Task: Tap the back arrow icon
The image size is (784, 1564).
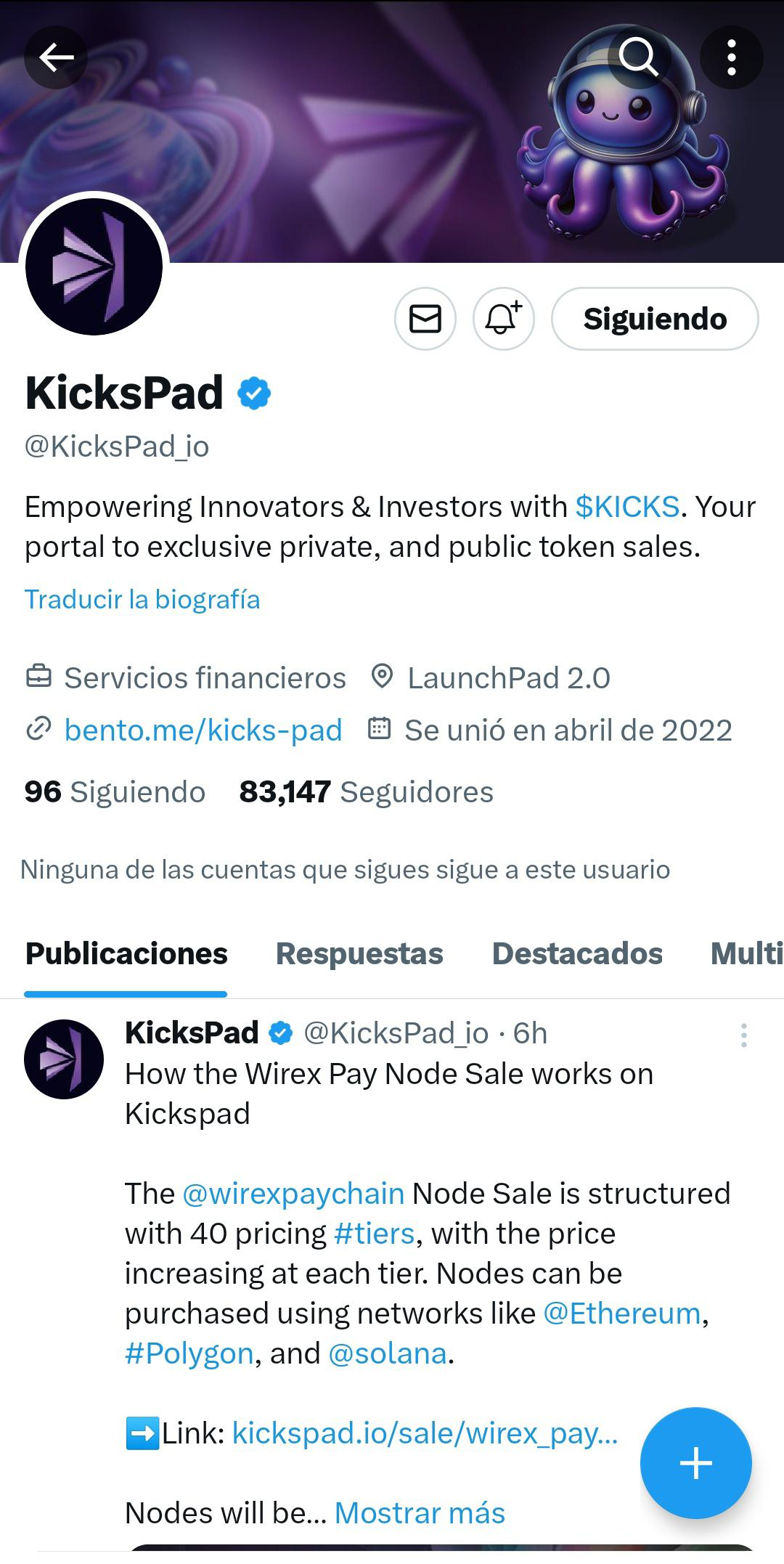Action: pyautogui.click(x=56, y=57)
